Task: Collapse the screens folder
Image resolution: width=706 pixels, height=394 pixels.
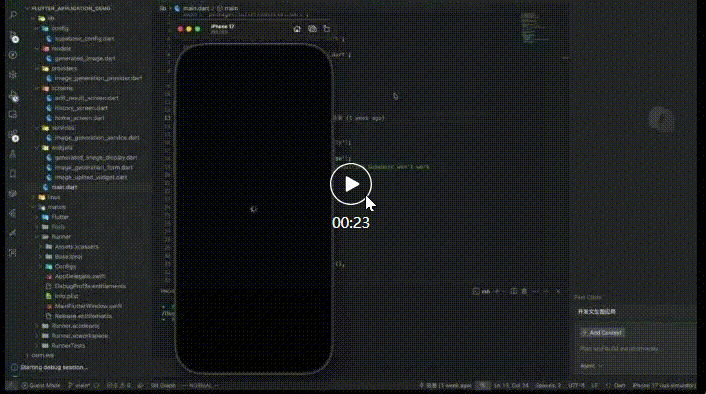Action: 62,88
